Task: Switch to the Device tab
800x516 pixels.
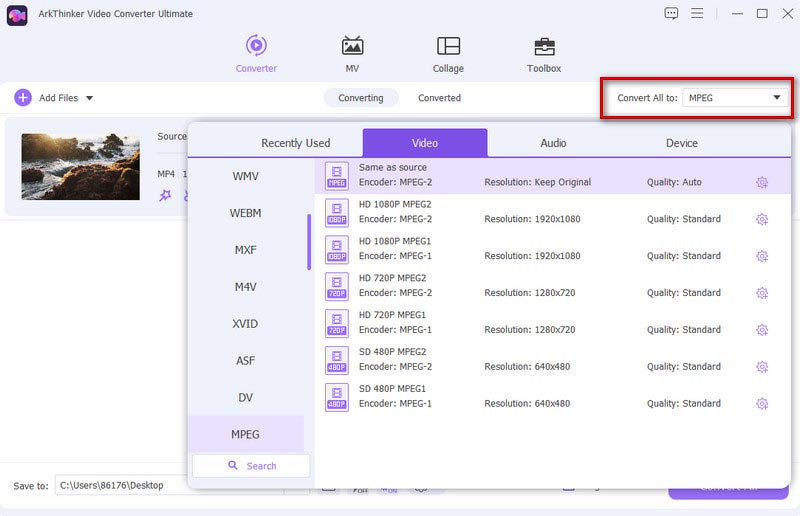Action: [682, 143]
